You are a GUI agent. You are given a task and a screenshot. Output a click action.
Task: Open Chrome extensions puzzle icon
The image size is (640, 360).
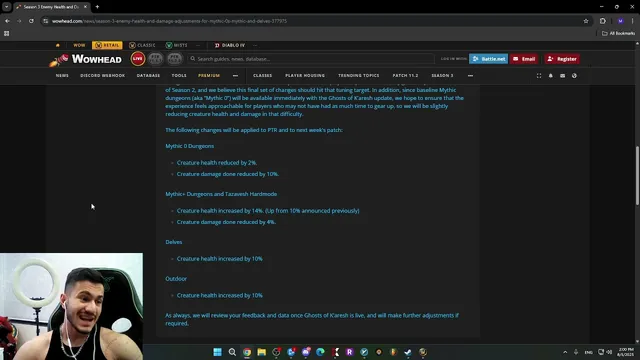pos(603,21)
